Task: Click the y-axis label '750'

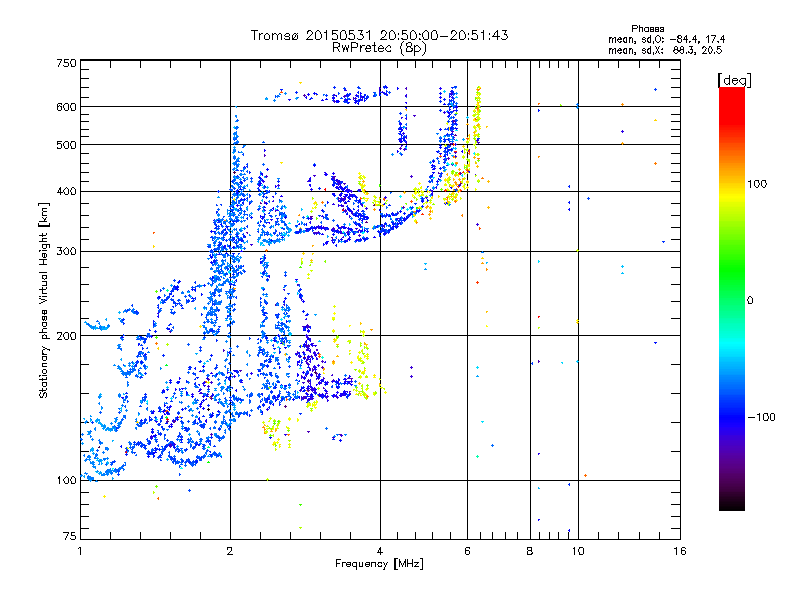Action: tap(66, 63)
